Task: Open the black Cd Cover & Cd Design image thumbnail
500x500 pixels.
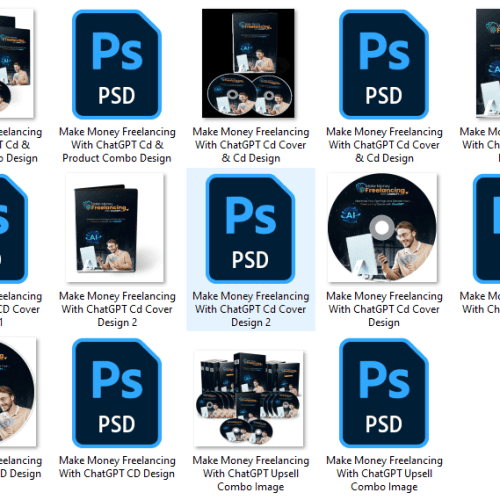Action: [248, 63]
